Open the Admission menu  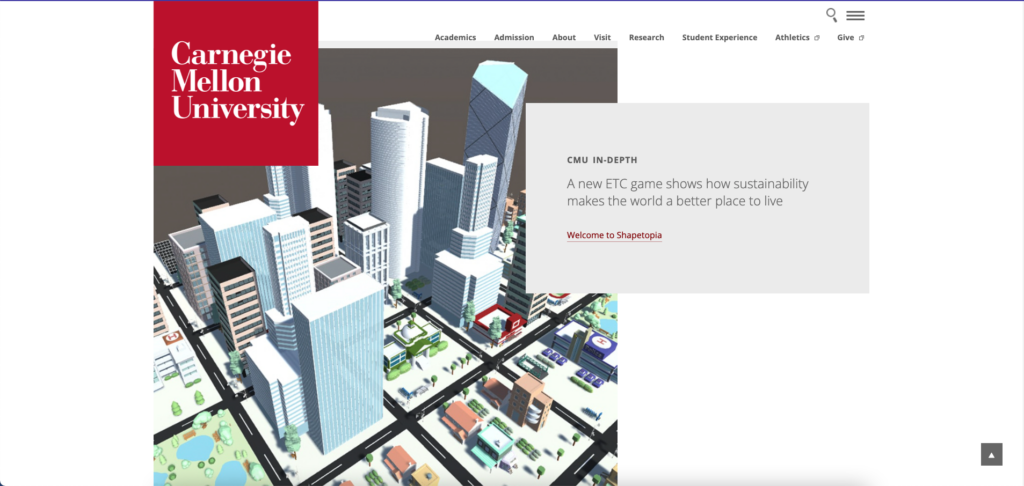514,37
